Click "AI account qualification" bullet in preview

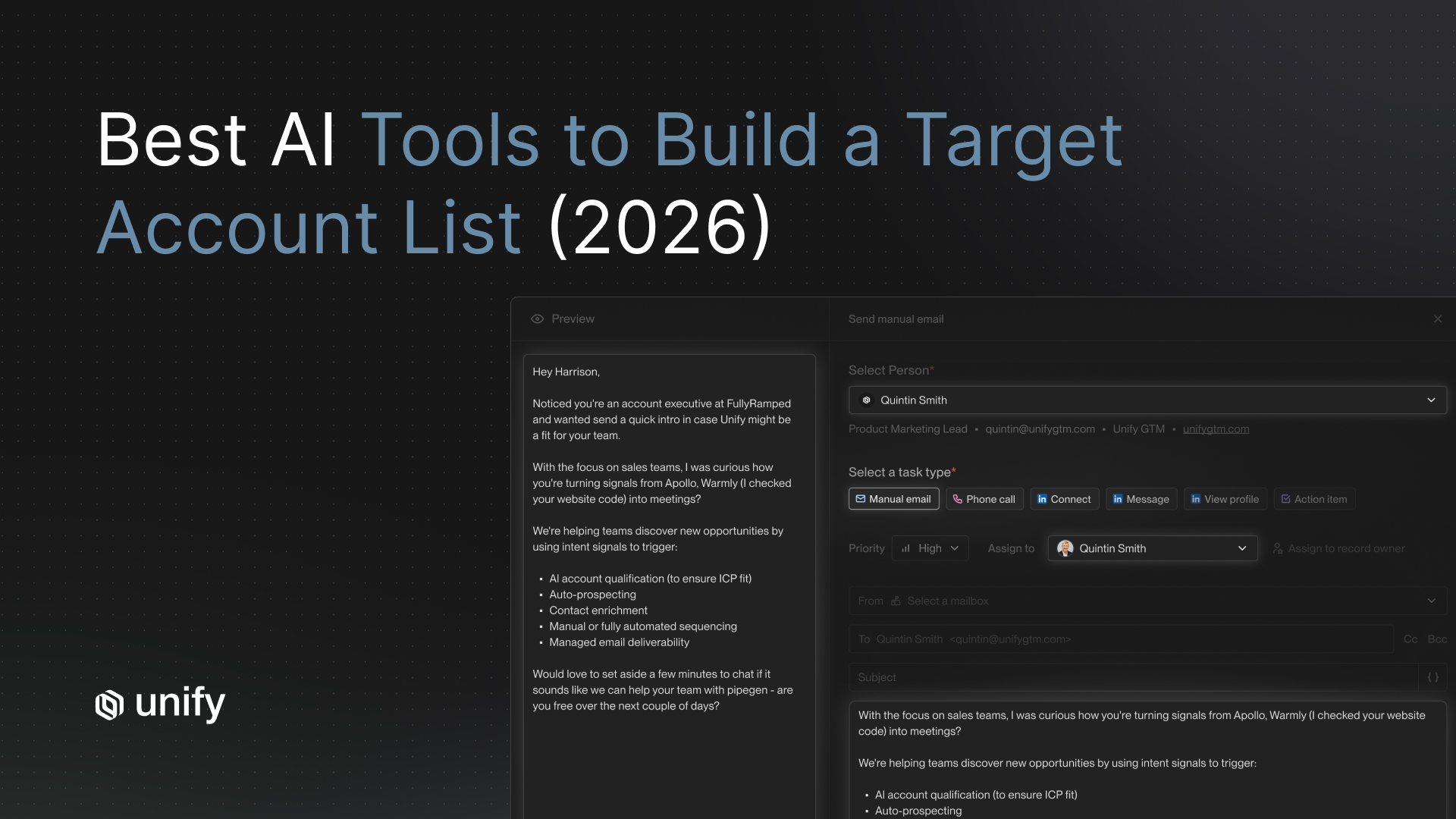650,579
